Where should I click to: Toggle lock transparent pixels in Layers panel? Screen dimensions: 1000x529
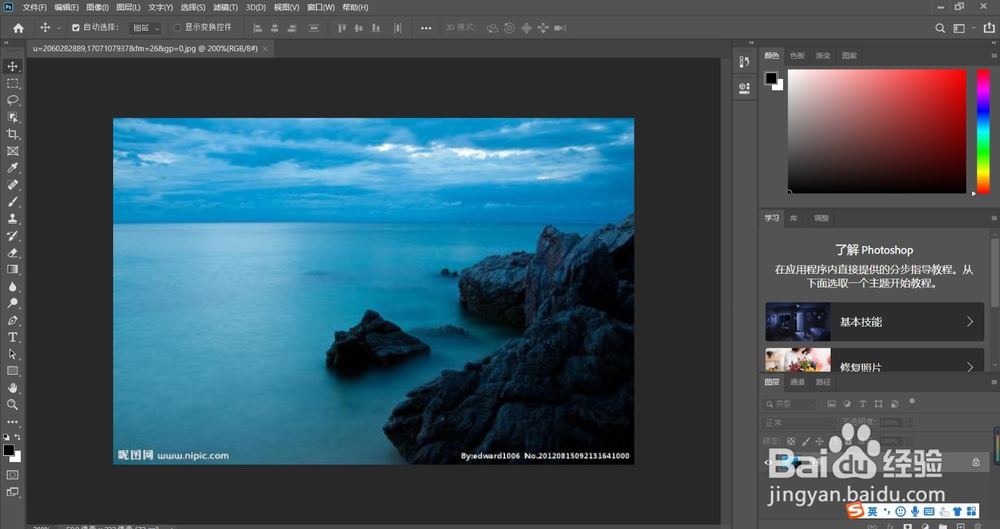coord(791,441)
